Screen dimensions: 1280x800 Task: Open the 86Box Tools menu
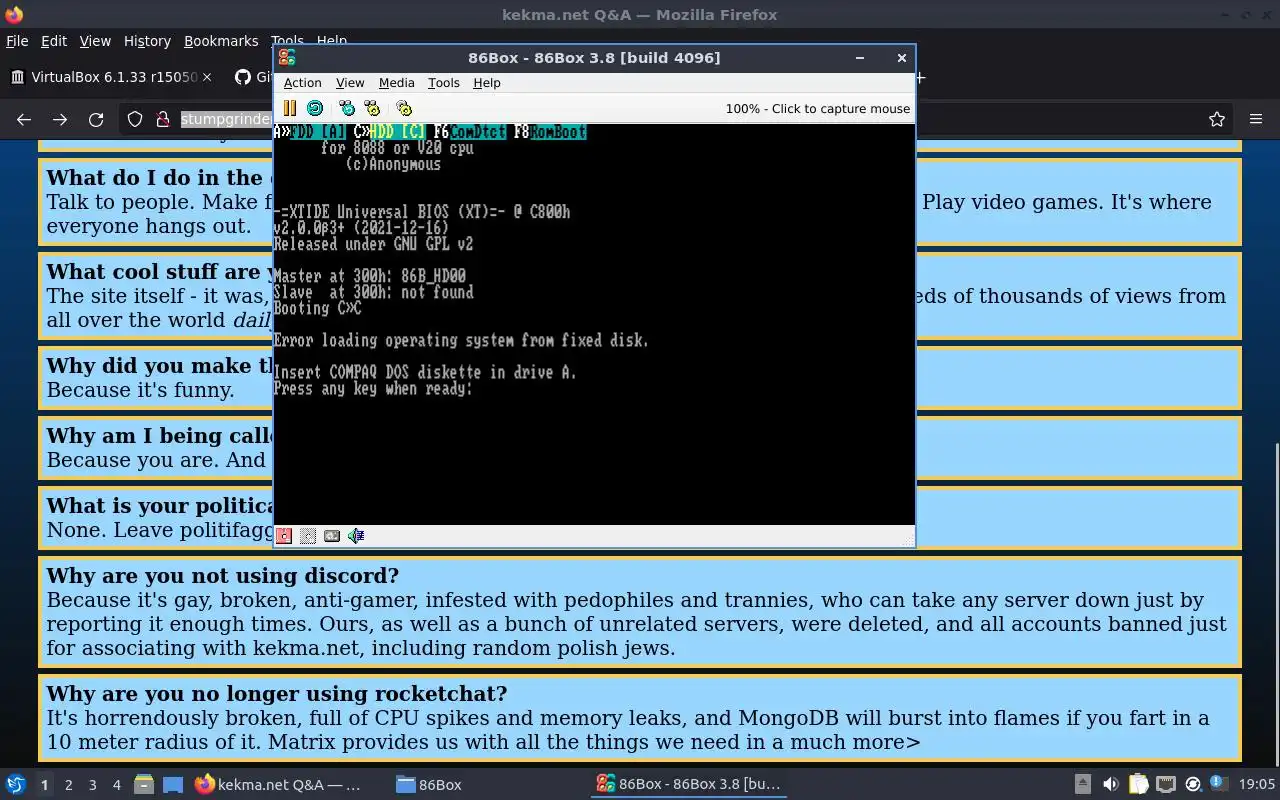pyautogui.click(x=444, y=83)
